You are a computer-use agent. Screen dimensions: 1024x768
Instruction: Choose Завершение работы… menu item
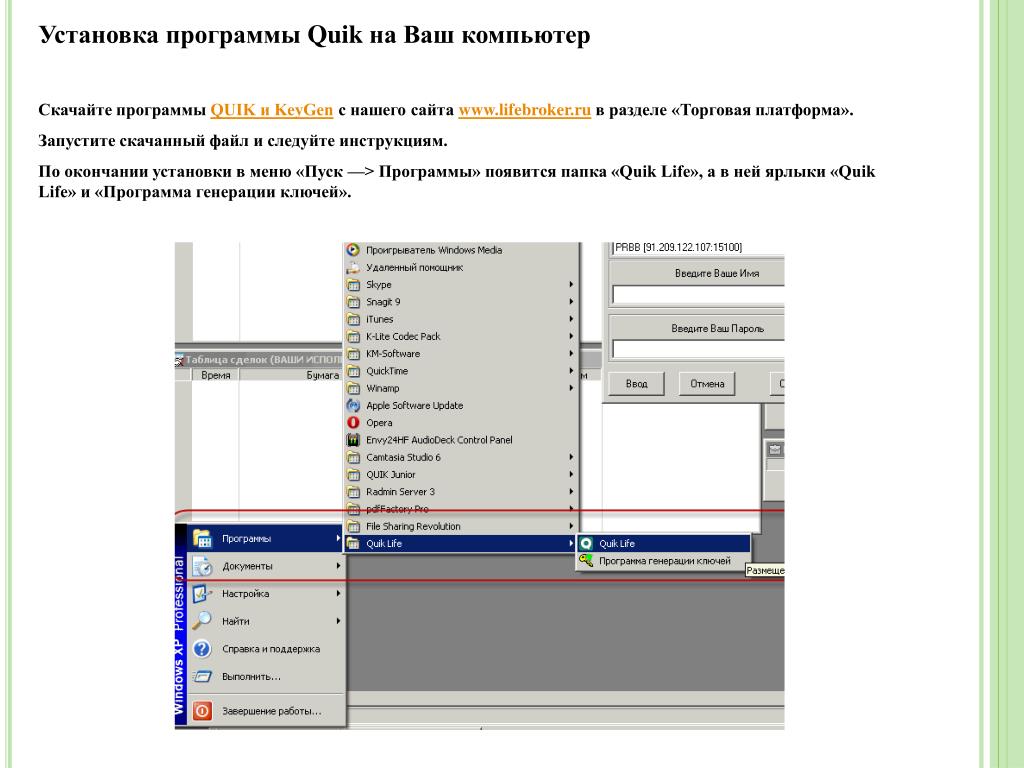pyautogui.click(x=266, y=711)
